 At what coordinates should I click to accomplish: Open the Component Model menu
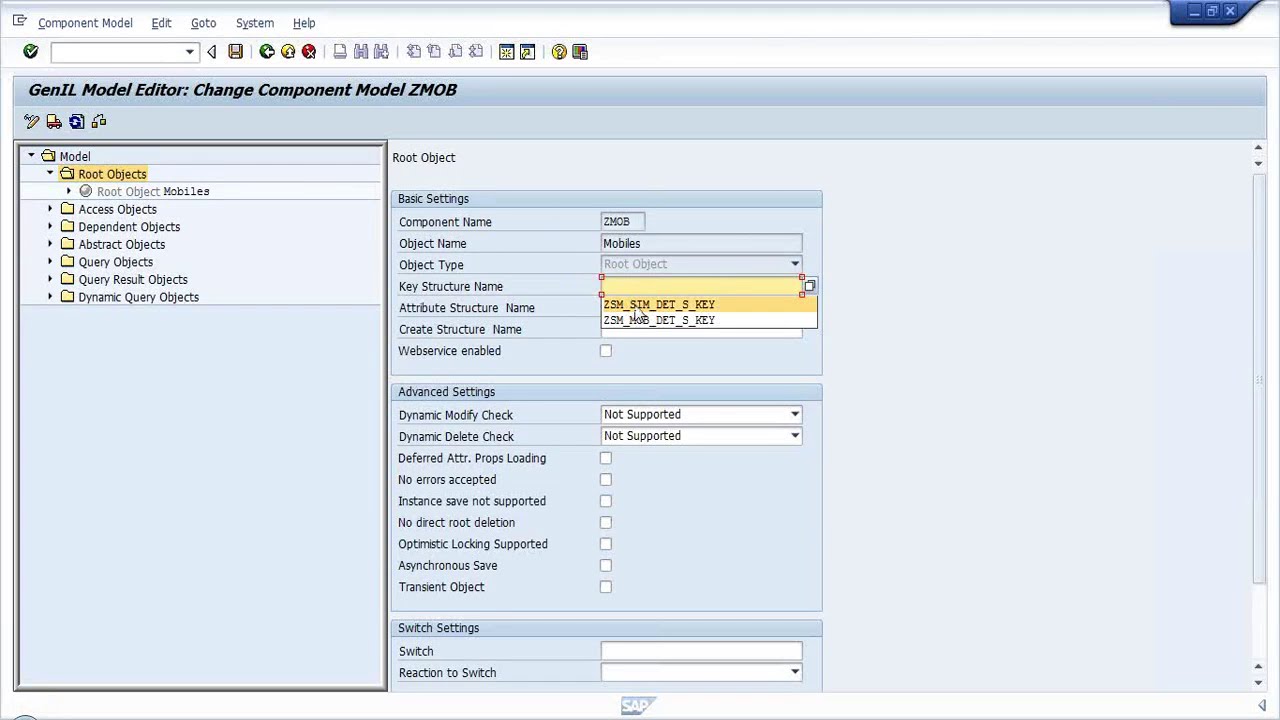(x=85, y=23)
